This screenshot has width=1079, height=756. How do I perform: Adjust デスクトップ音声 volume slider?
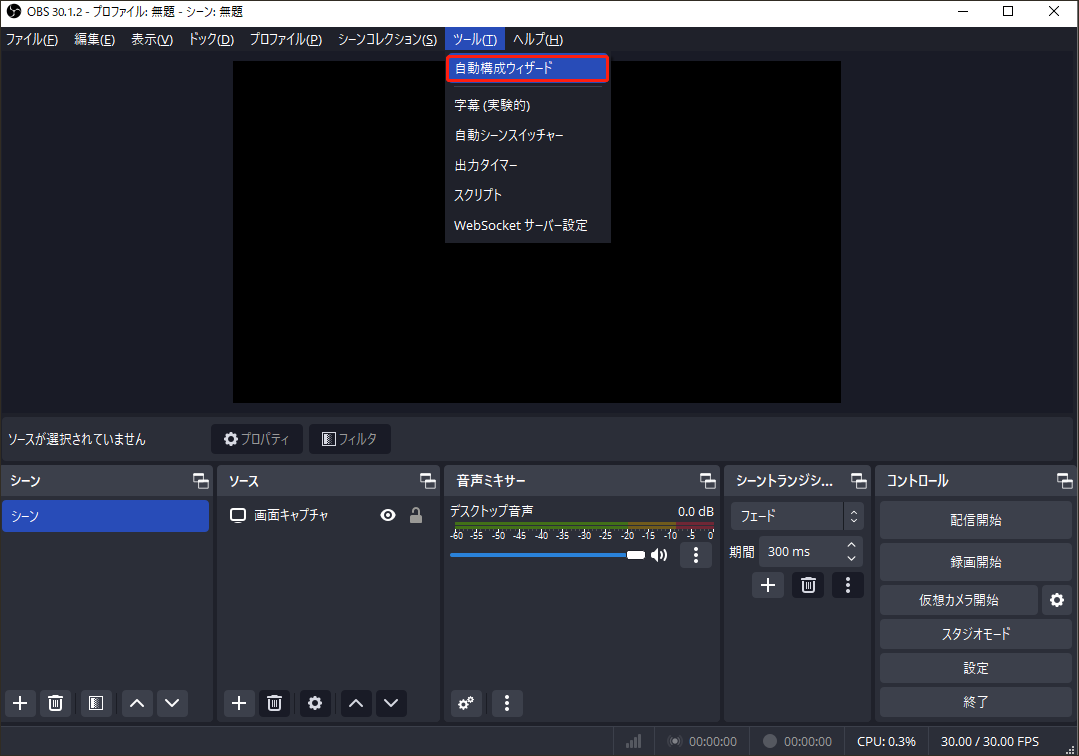click(547, 555)
